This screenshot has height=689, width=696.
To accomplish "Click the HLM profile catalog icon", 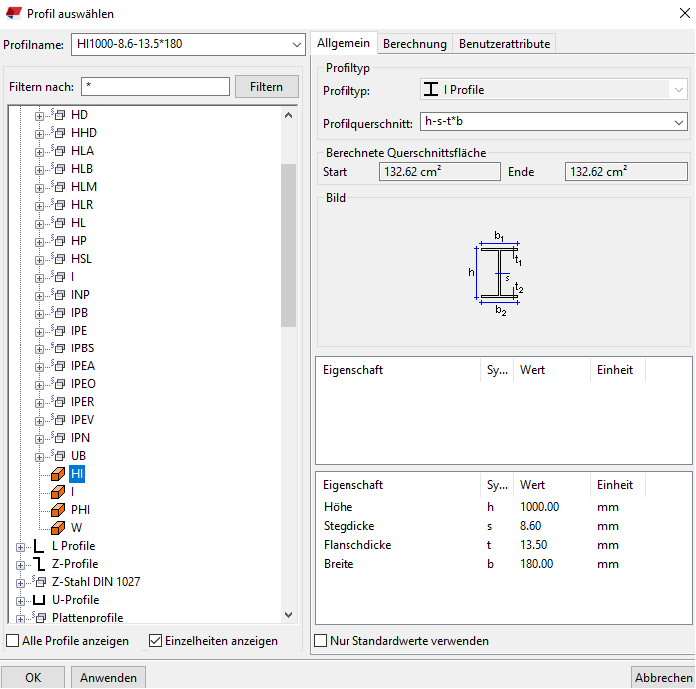I will pos(58,186).
